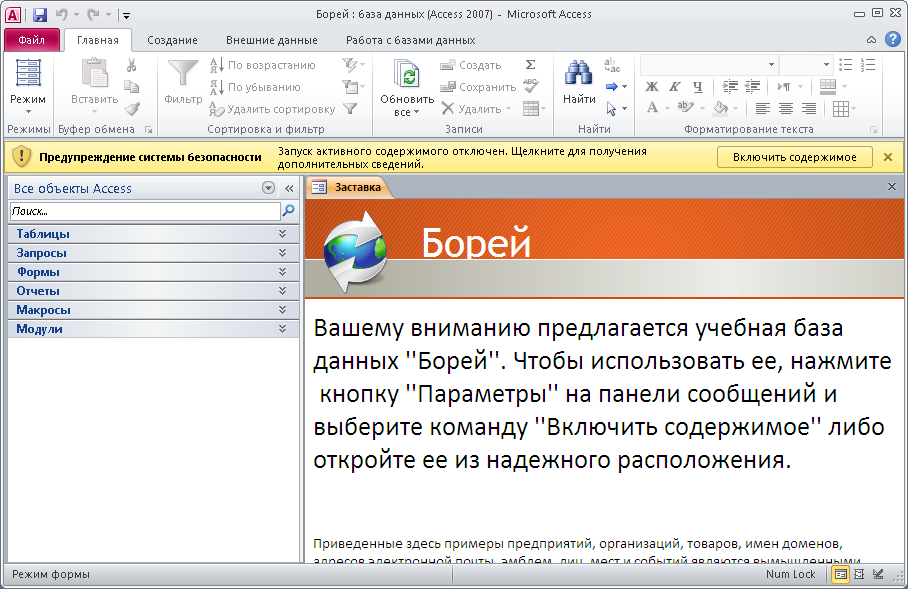Open the Все объекты Access category menu
The image size is (908, 589).
pyautogui.click(x=268, y=188)
